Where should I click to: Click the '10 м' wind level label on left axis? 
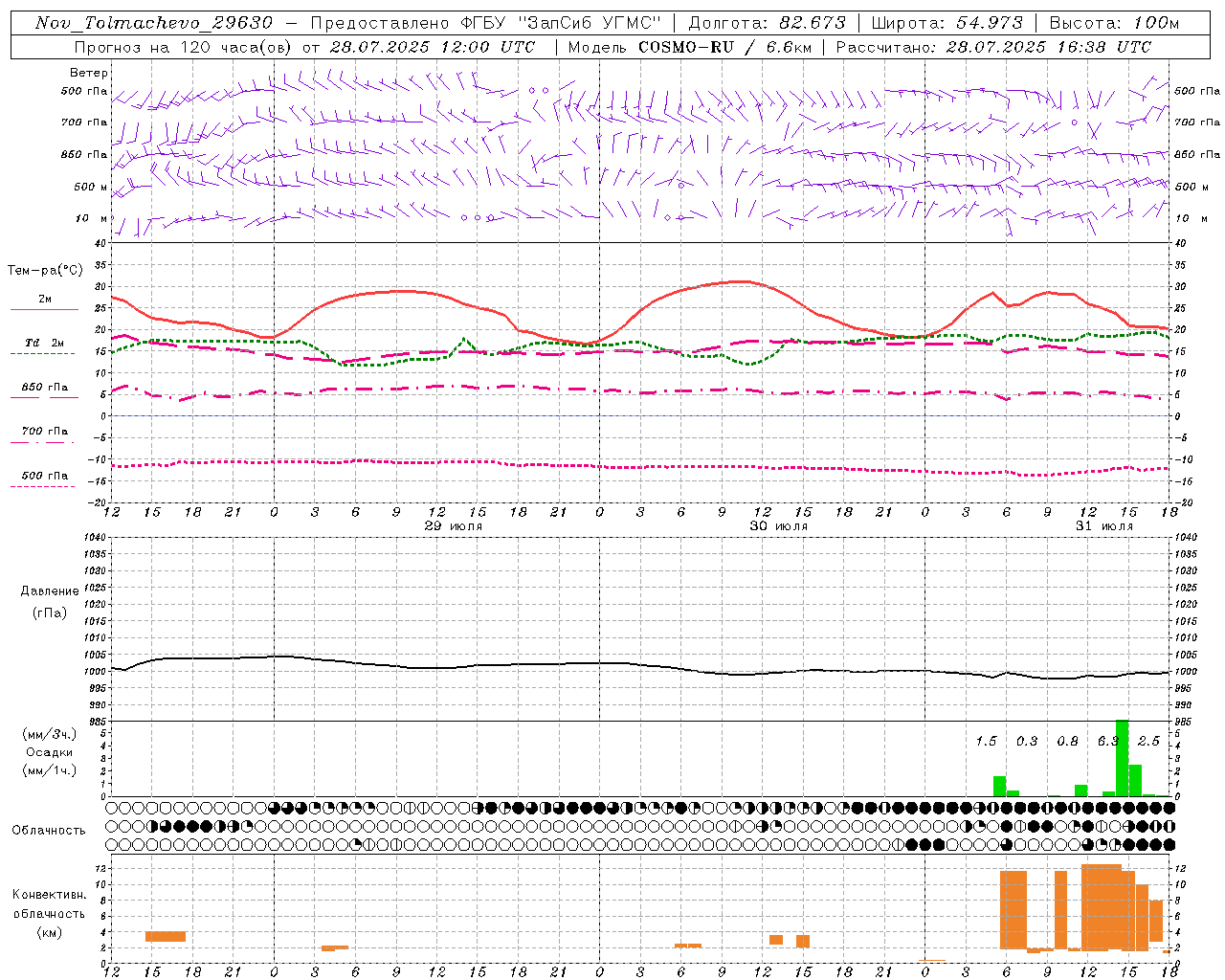coord(92,219)
